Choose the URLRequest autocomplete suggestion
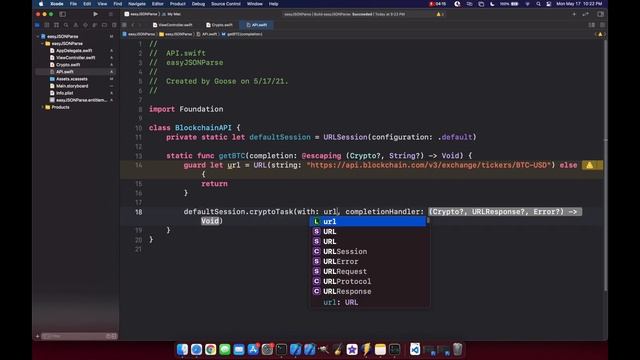The width and height of the screenshot is (640, 360). [368, 271]
